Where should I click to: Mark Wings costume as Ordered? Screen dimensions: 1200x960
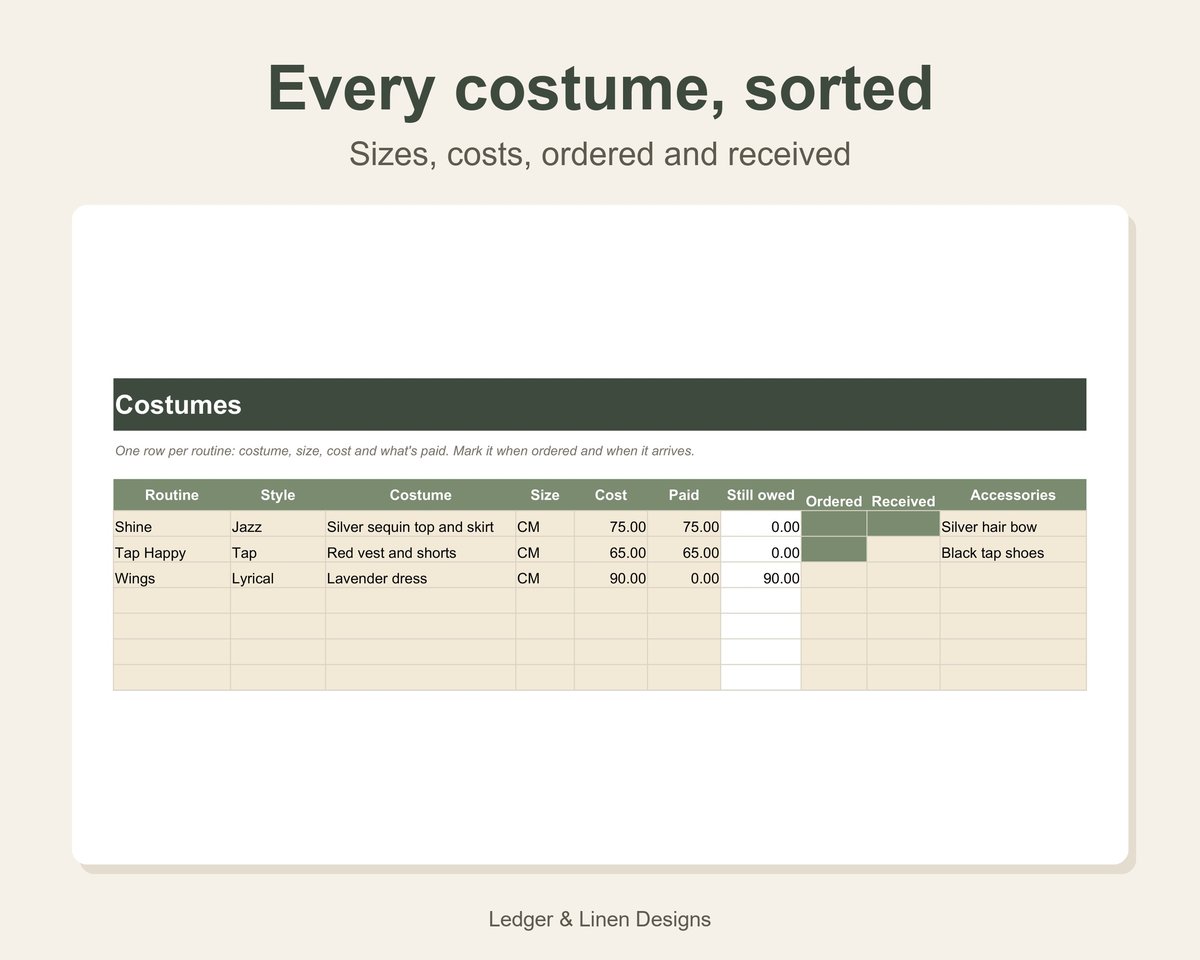[x=834, y=575]
